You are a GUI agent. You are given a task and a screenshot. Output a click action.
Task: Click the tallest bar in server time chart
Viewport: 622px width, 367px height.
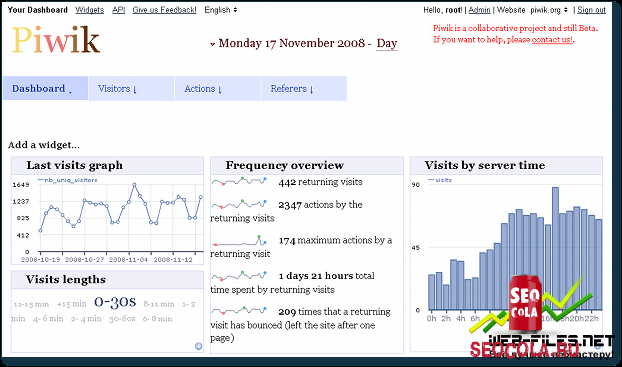tap(555, 248)
